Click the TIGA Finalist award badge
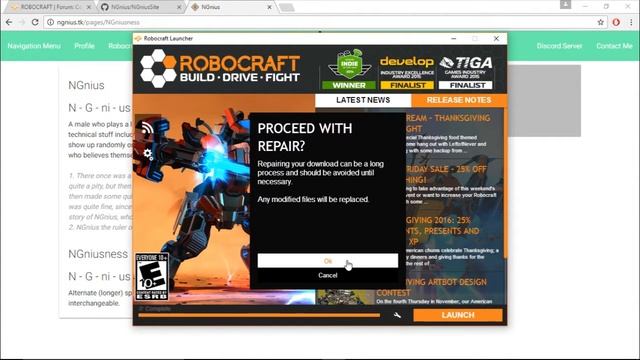 tap(466, 73)
